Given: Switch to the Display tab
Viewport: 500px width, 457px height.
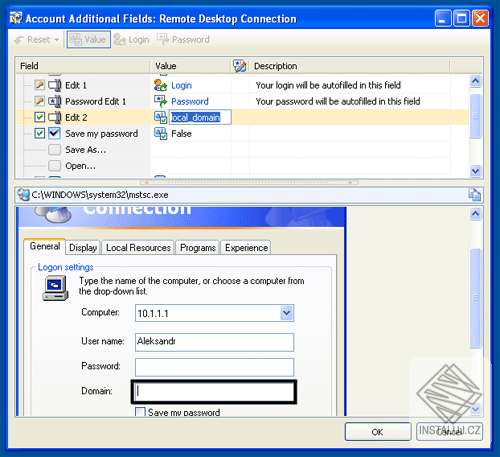Looking at the screenshot, I should pyautogui.click(x=83, y=248).
